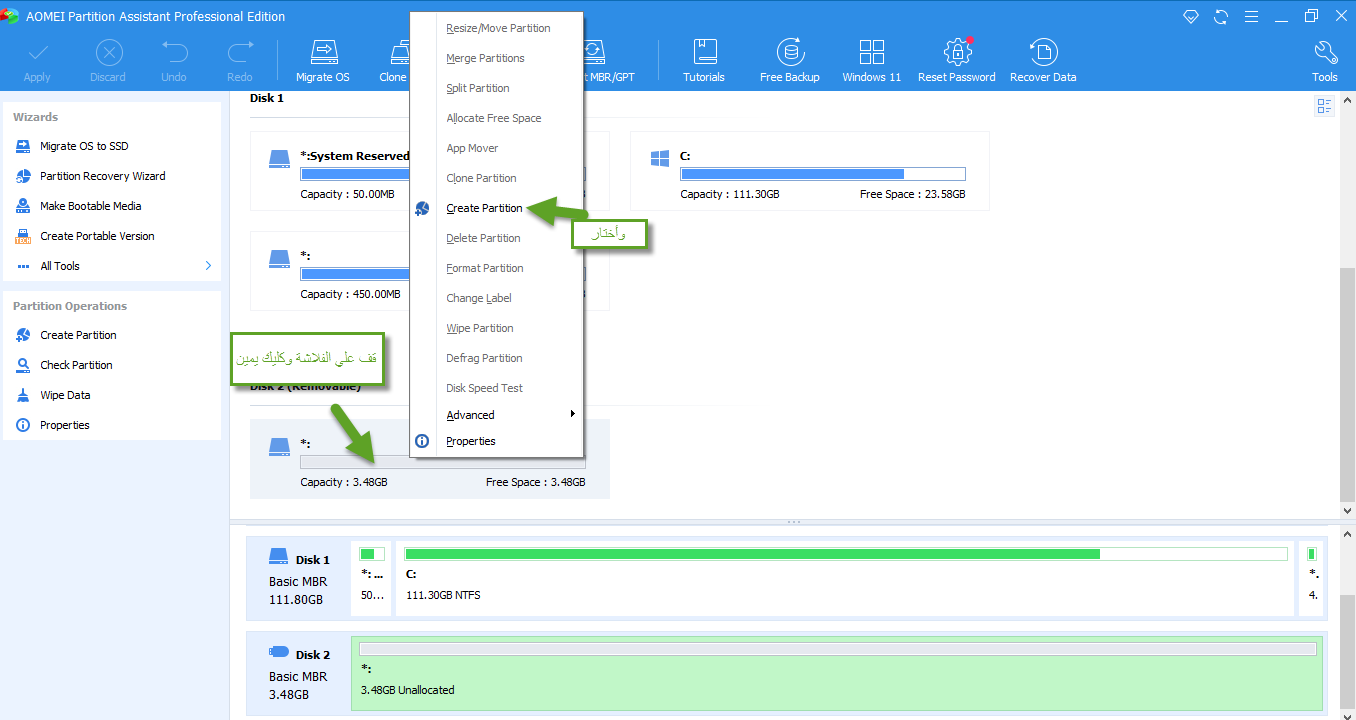The height and width of the screenshot is (720, 1356).
Task: Choose Change Label menu entry
Action: [479, 298]
